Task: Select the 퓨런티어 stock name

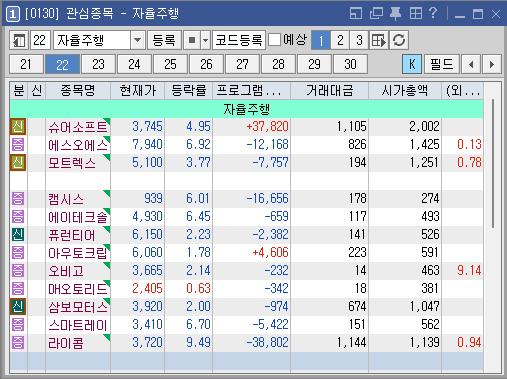Action: point(72,235)
